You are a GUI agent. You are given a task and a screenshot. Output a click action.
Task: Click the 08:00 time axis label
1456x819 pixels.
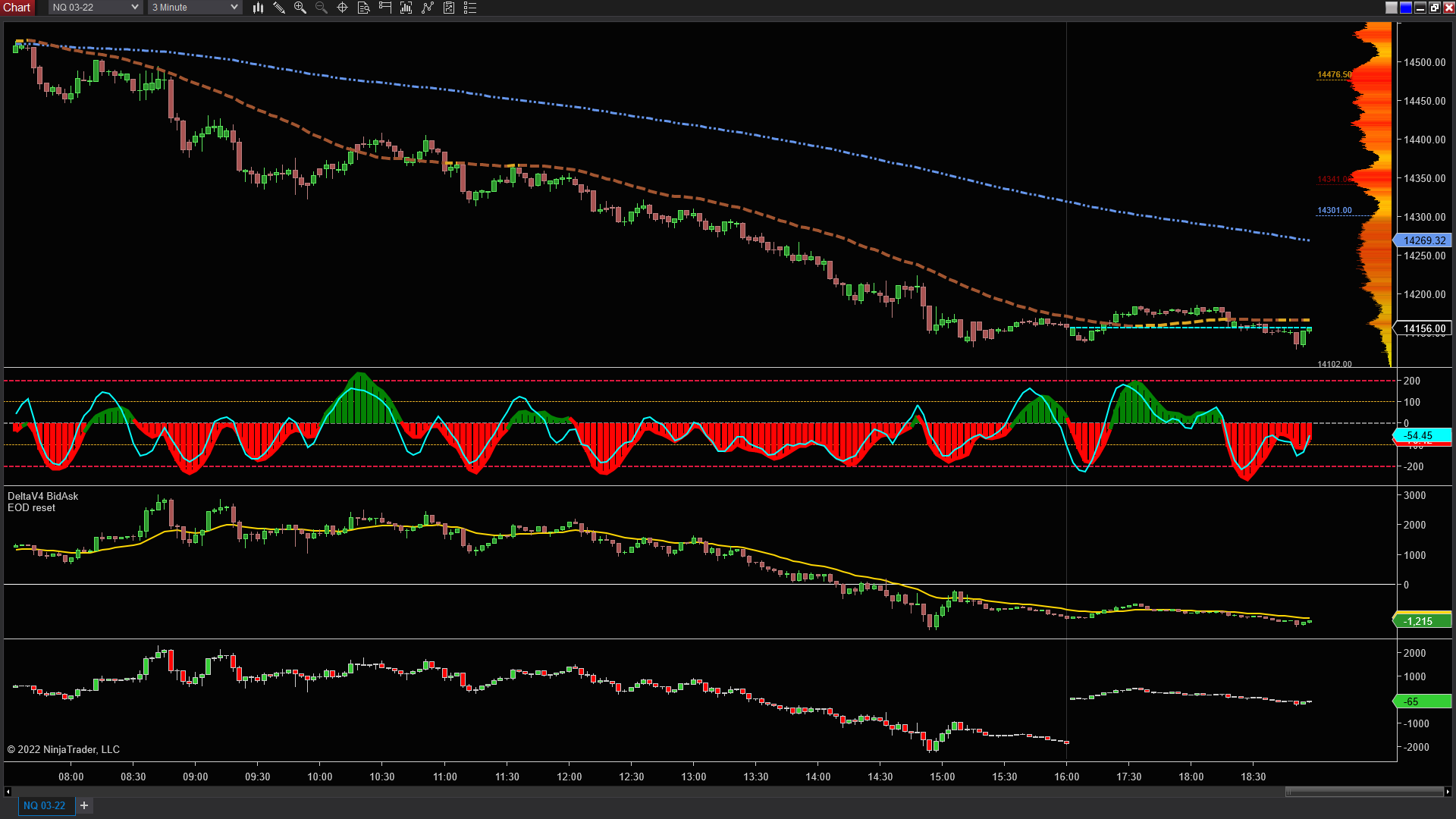point(71,777)
